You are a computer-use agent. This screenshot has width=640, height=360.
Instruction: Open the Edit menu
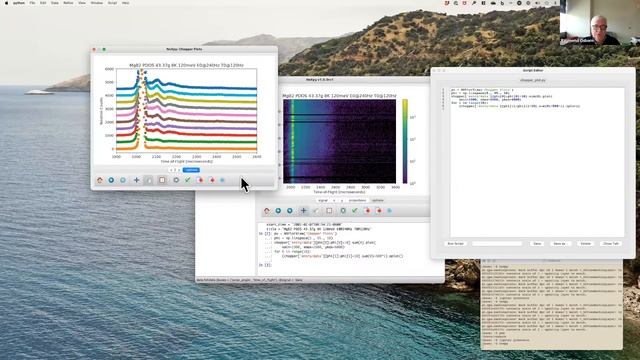pos(43,3)
